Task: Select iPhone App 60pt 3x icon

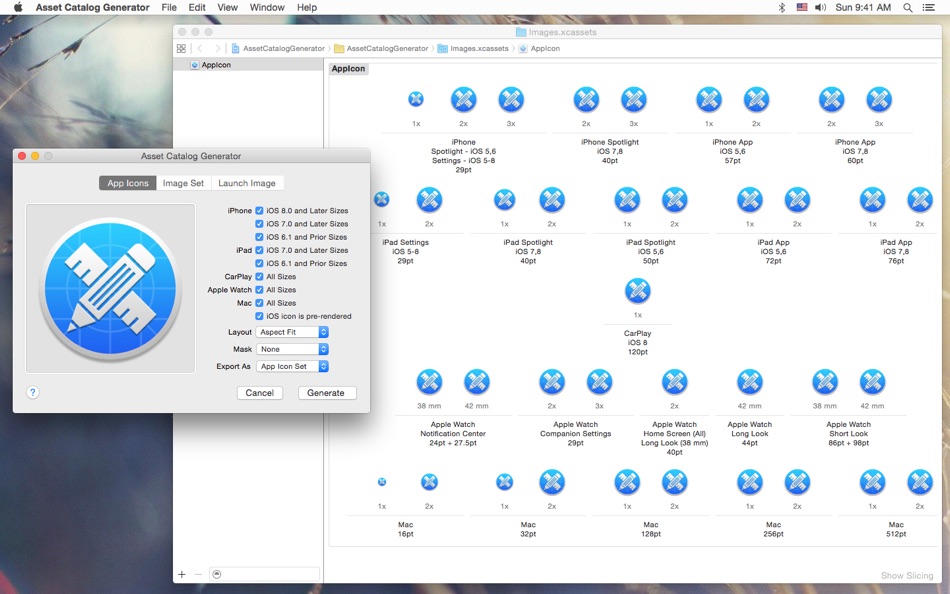Action: pyautogui.click(x=879, y=99)
